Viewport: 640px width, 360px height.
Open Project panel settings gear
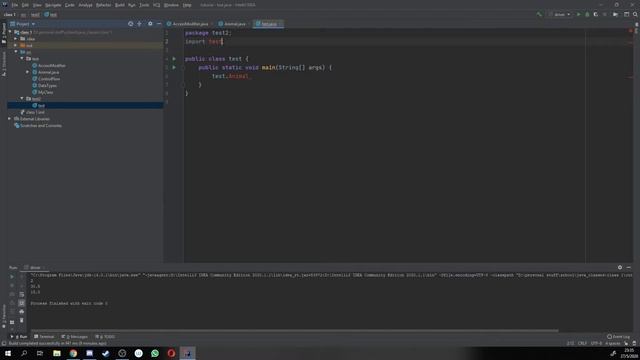pos(150,24)
